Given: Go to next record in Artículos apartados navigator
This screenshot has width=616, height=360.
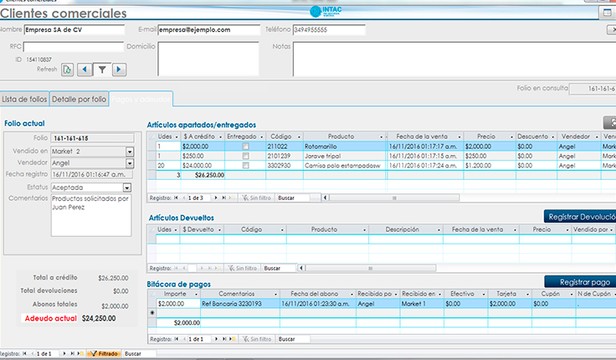Looking at the screenshot, I should pos(215,198).
